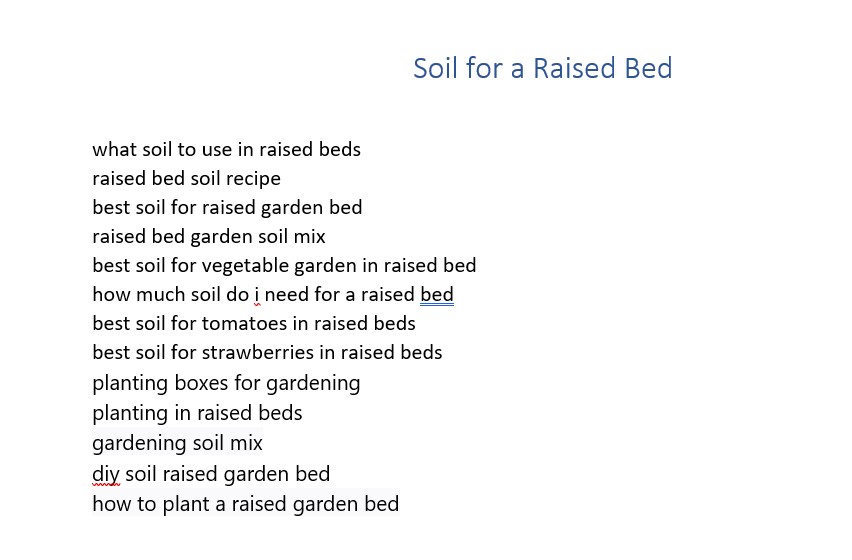Click the "planting boxes for gardening" line
The width and height of the screenshot is (852, 560).
(226, 383)
